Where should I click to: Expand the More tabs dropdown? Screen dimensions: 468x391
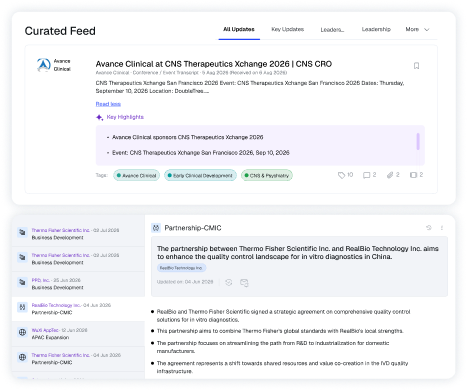417,29
